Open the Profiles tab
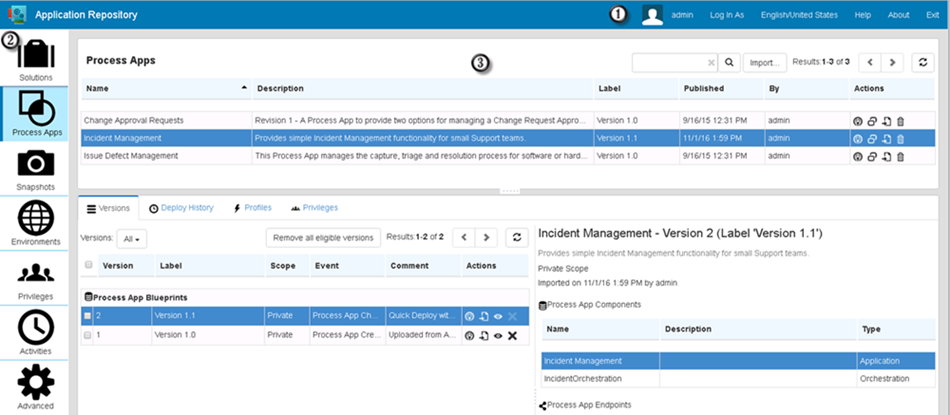 pyautogui.click(x=252, y=208)
